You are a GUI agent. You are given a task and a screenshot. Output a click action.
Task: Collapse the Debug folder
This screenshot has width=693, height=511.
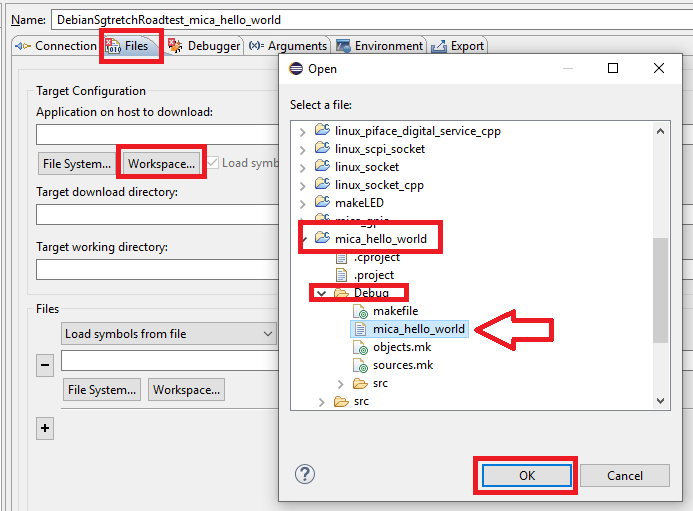321,294
